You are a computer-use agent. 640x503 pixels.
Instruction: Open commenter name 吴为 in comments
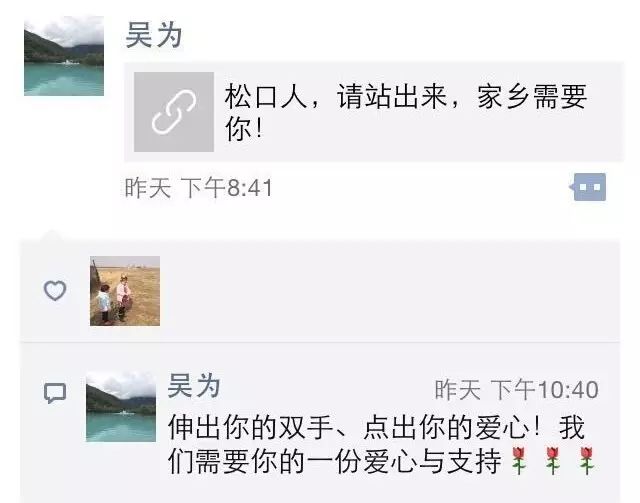click(x=194, y=385)
